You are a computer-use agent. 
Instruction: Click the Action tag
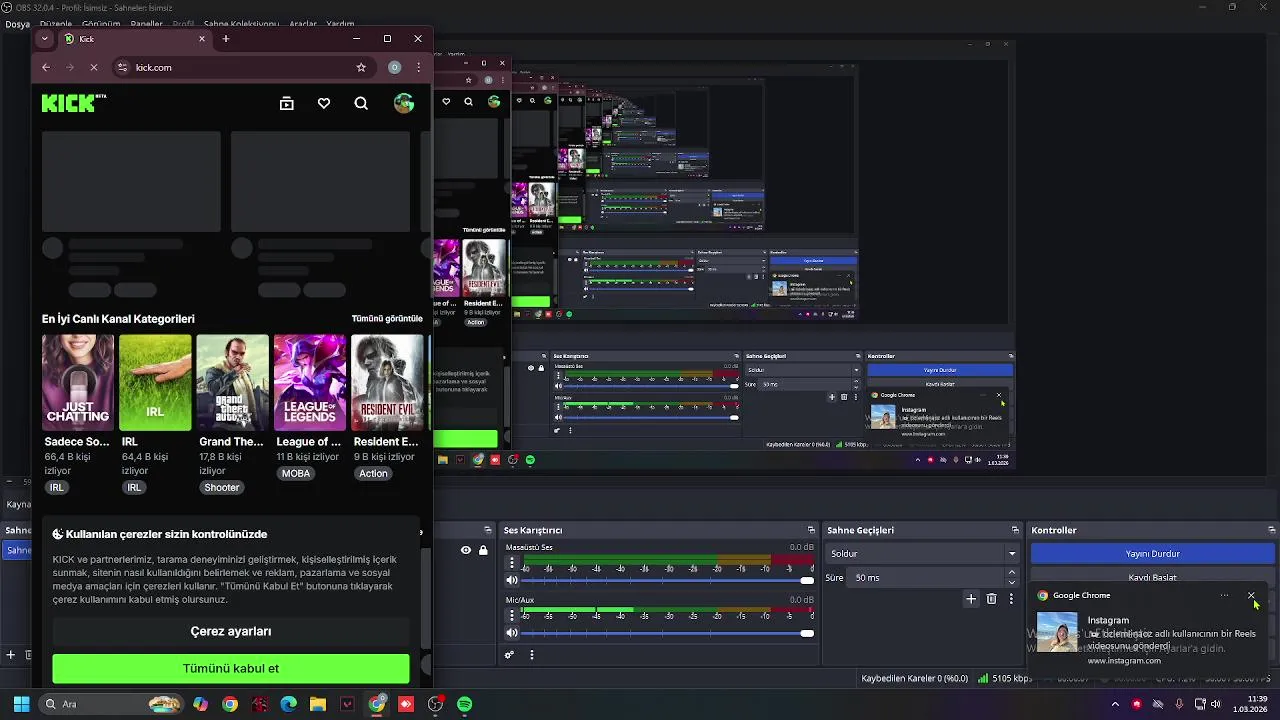pos(373,473)
